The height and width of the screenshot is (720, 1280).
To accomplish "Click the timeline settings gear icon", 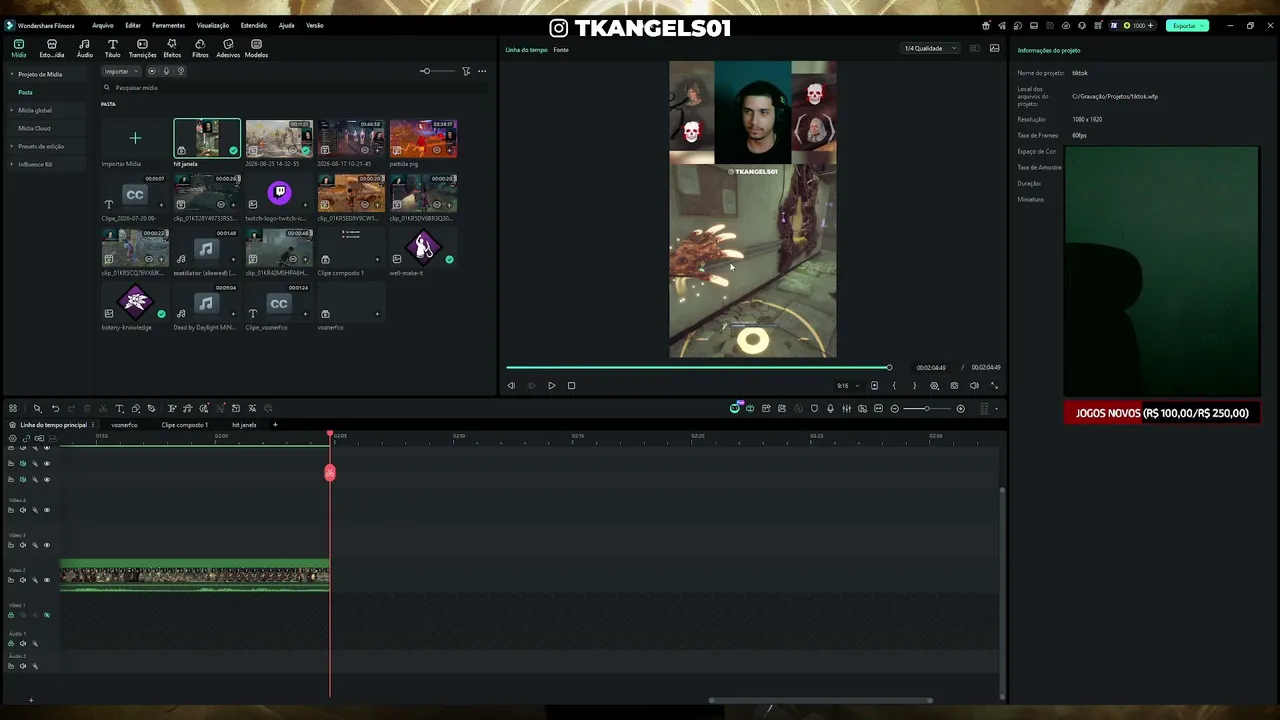I will (13, 438).
